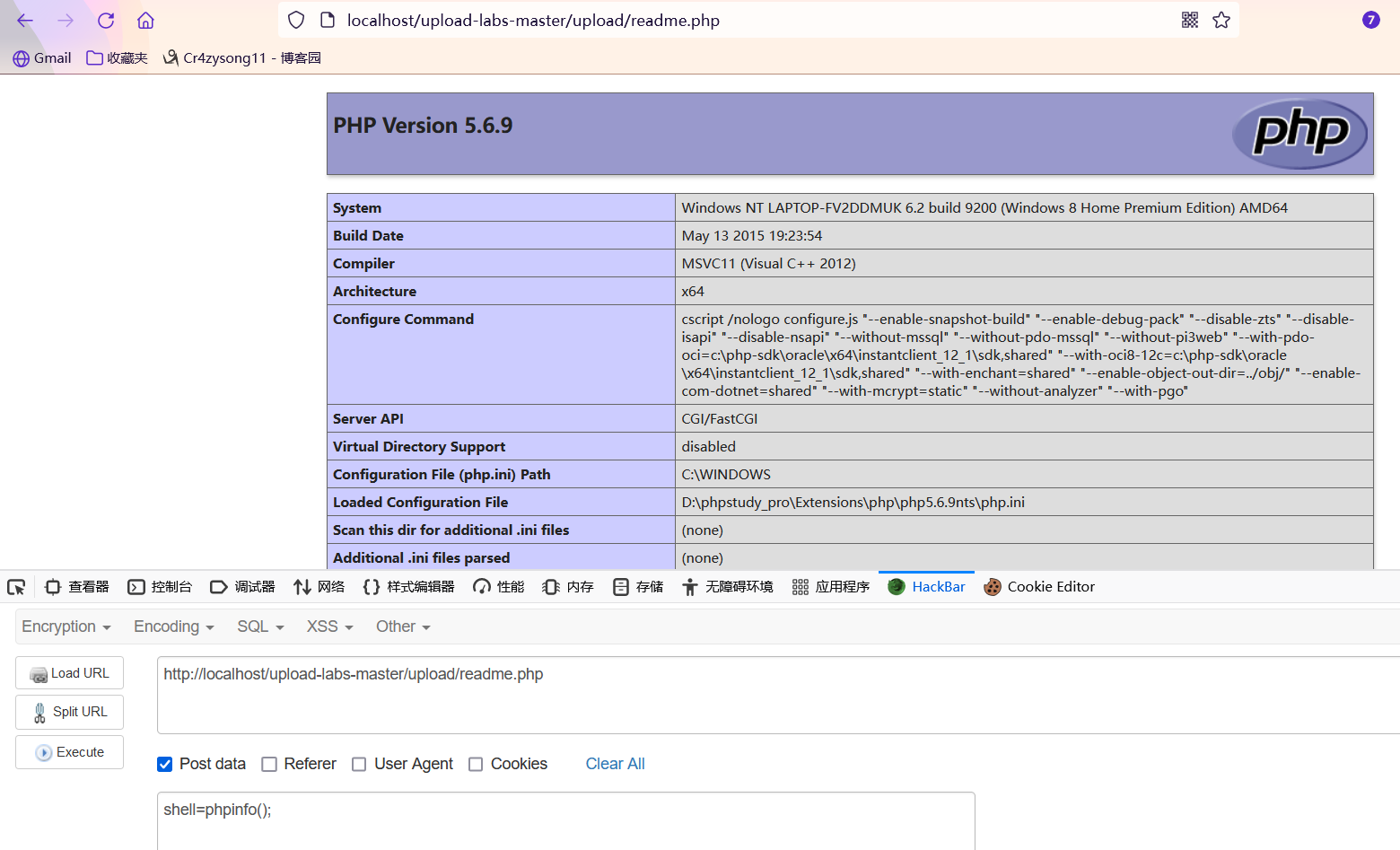The width and height of the screenshot is (1400, 850).
Task: Open the QR code generator icon
Action: pyautogui.click(x=1190, y=21)
